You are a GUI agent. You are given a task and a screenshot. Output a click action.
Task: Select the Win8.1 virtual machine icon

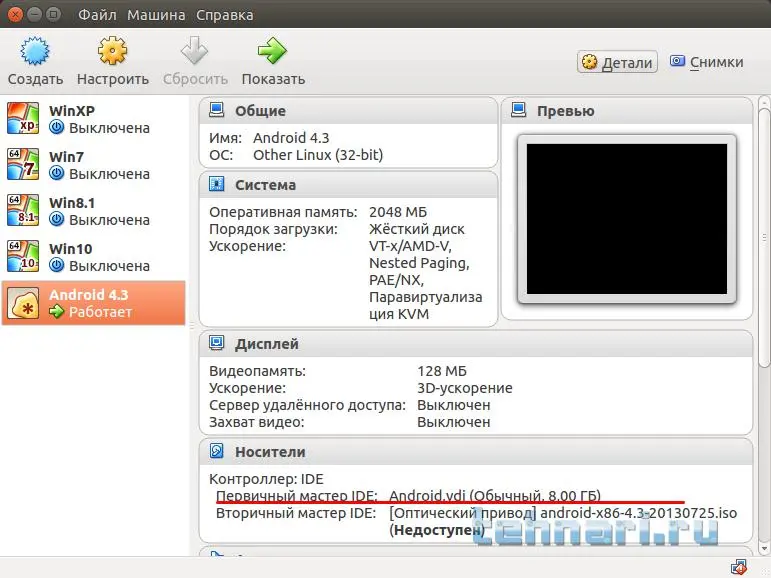pos(23,210)
